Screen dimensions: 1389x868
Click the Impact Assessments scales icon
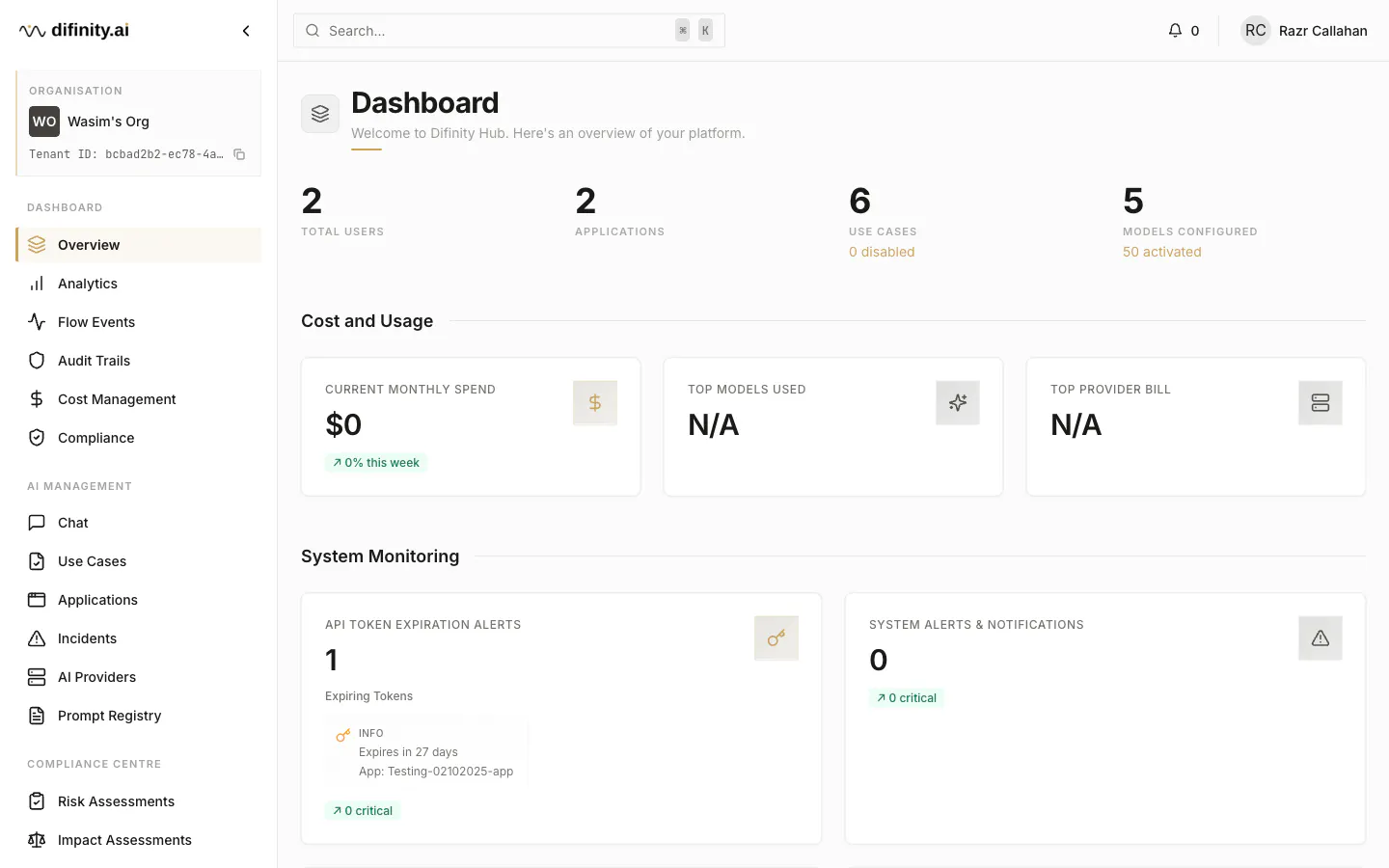point(37,840)
